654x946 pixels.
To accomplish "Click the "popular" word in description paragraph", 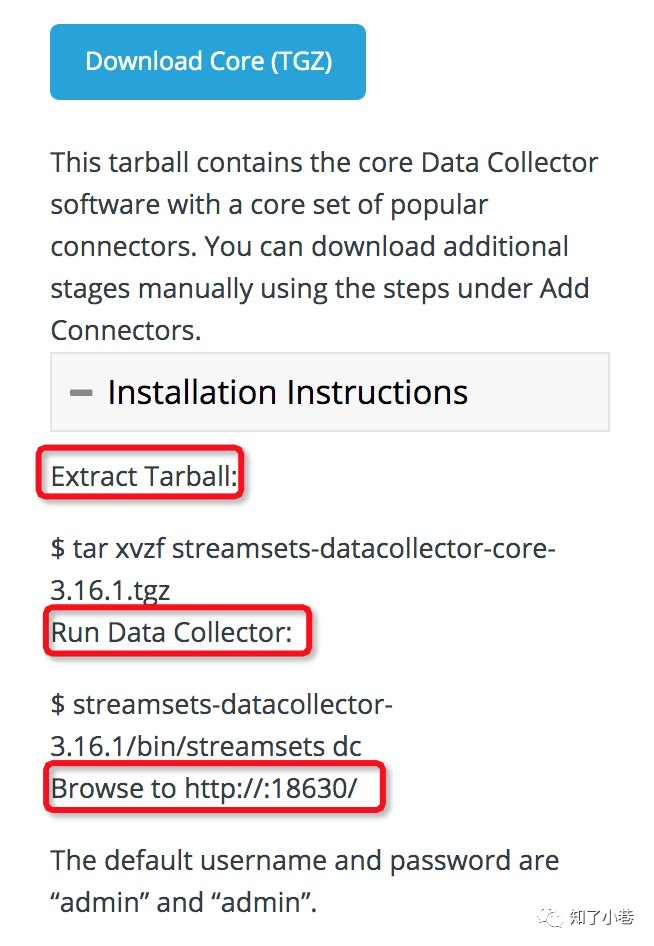I will (x=439, y=206).
